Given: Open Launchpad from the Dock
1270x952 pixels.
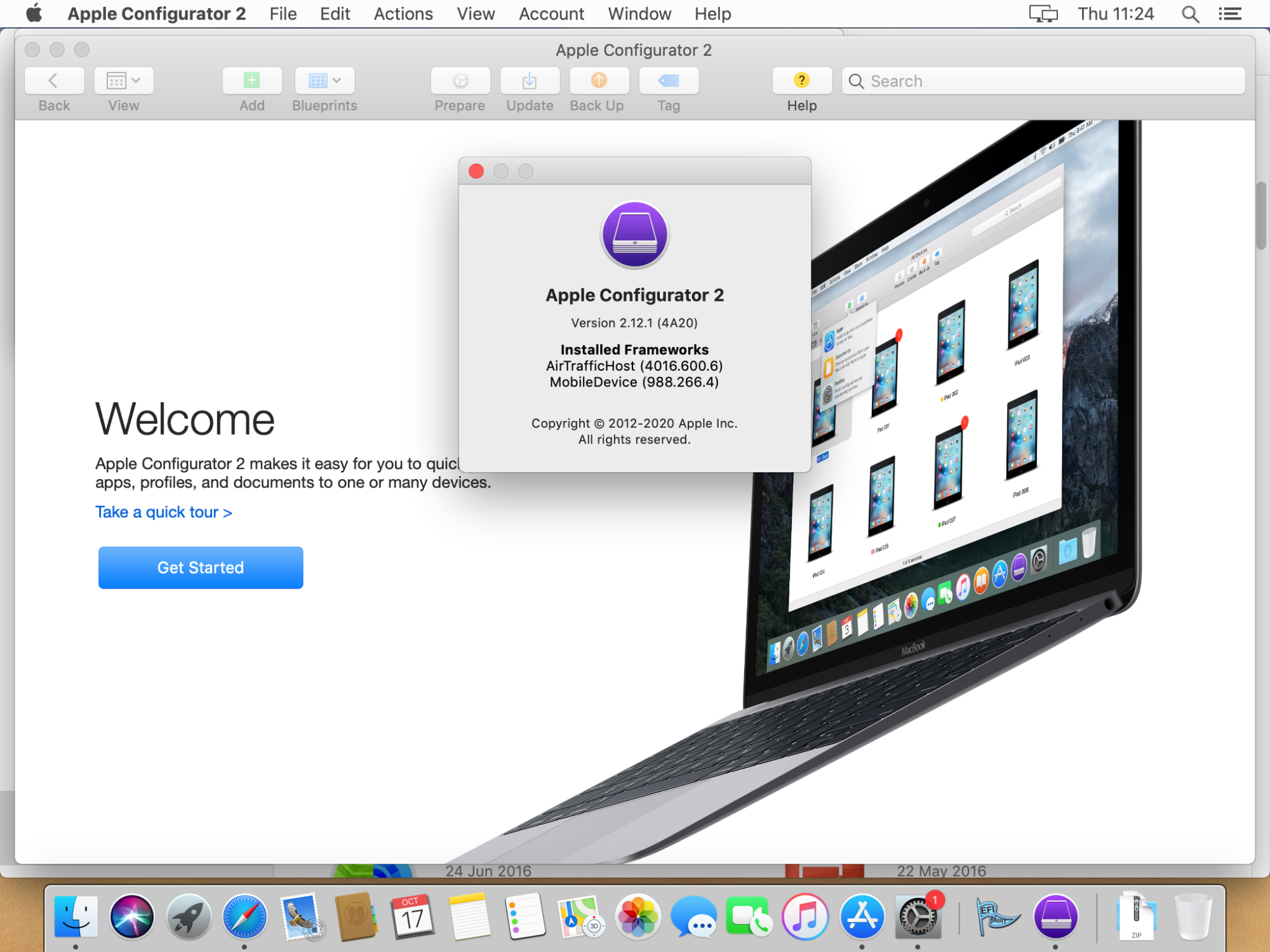Looking at the screenshot, I should 189,916.
